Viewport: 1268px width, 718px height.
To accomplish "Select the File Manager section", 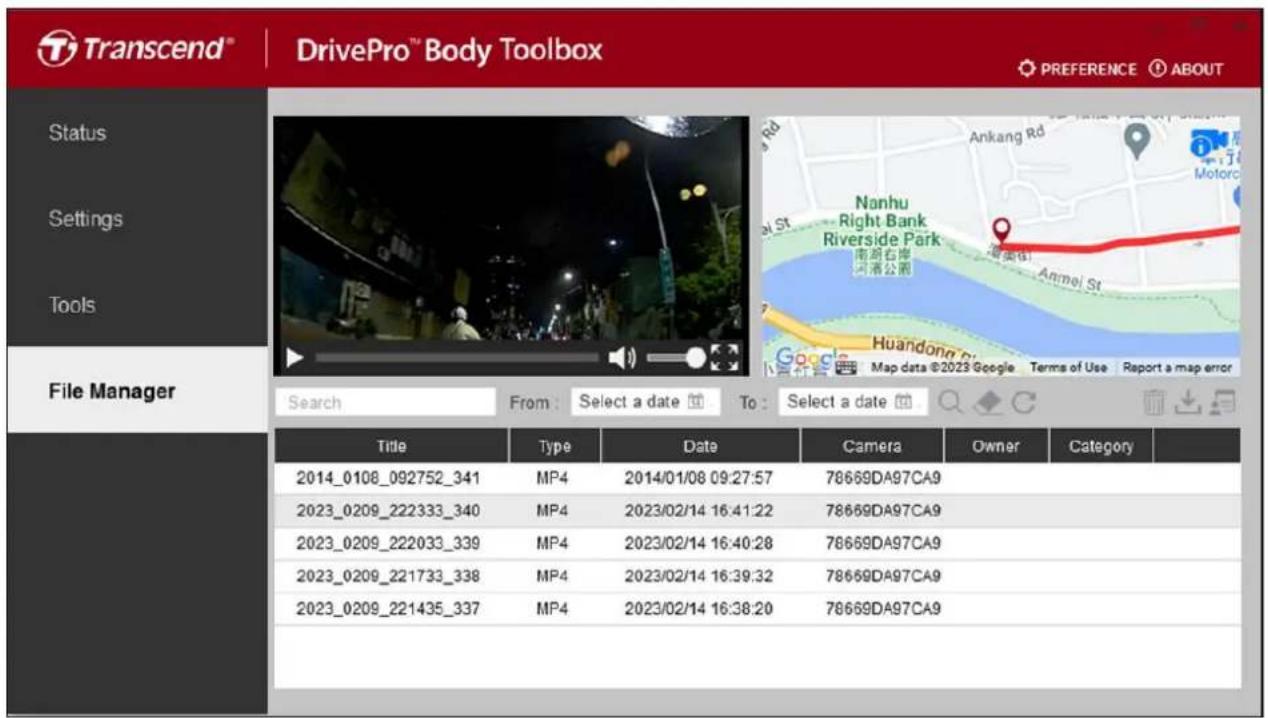I will point(137,390).
